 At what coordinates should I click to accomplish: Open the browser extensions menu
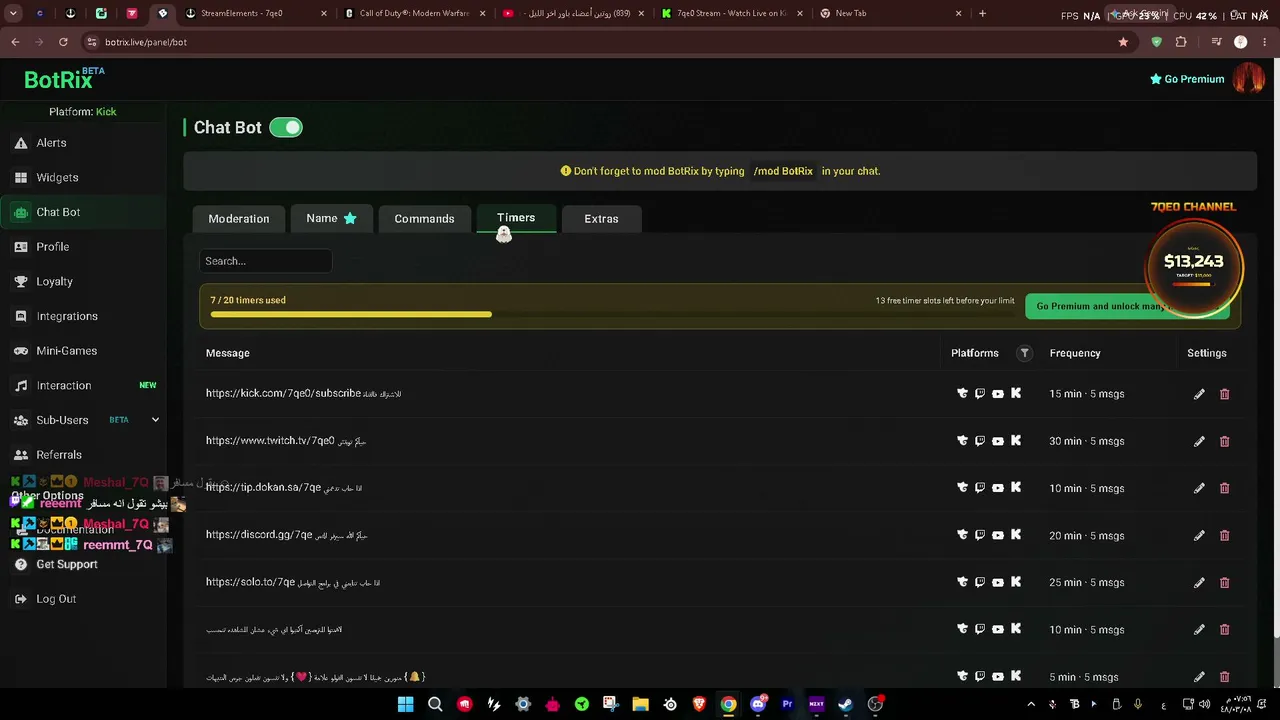[x=1181, y=42]
